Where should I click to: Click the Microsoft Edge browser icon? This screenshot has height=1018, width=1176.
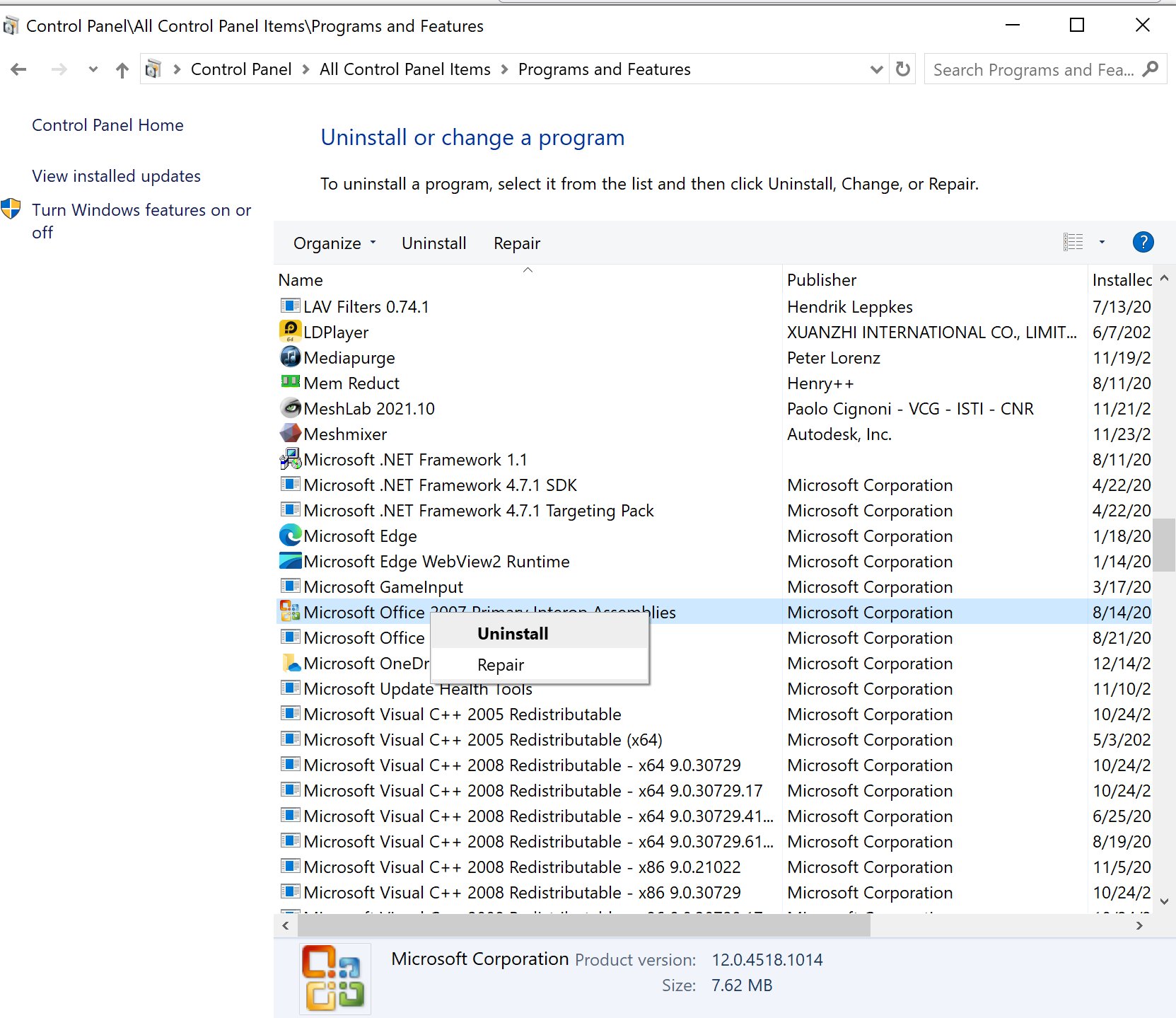[290, 535]
